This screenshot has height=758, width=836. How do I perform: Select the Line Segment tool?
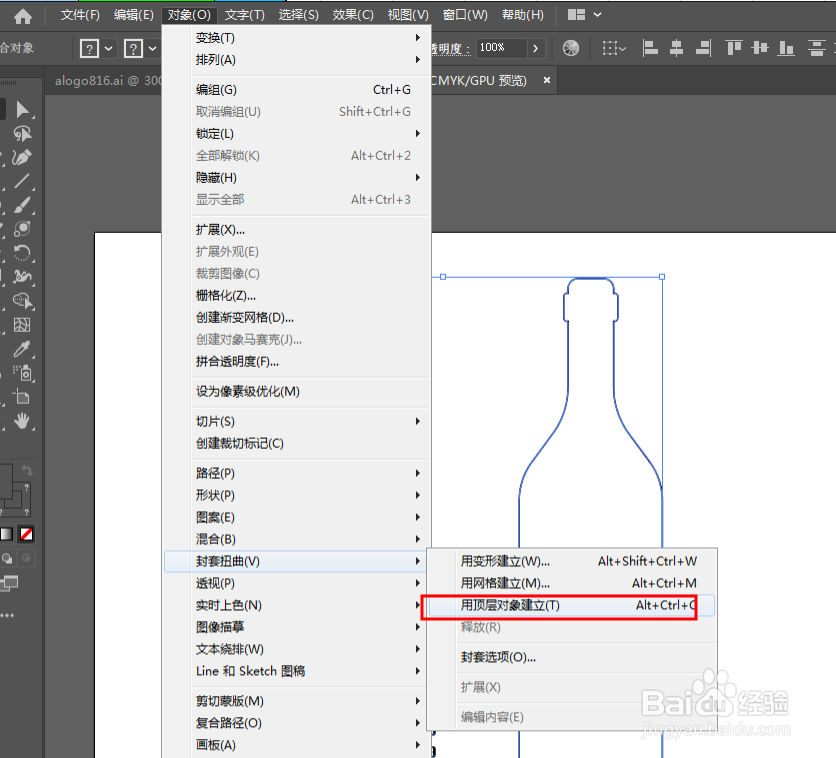[22, 181]
